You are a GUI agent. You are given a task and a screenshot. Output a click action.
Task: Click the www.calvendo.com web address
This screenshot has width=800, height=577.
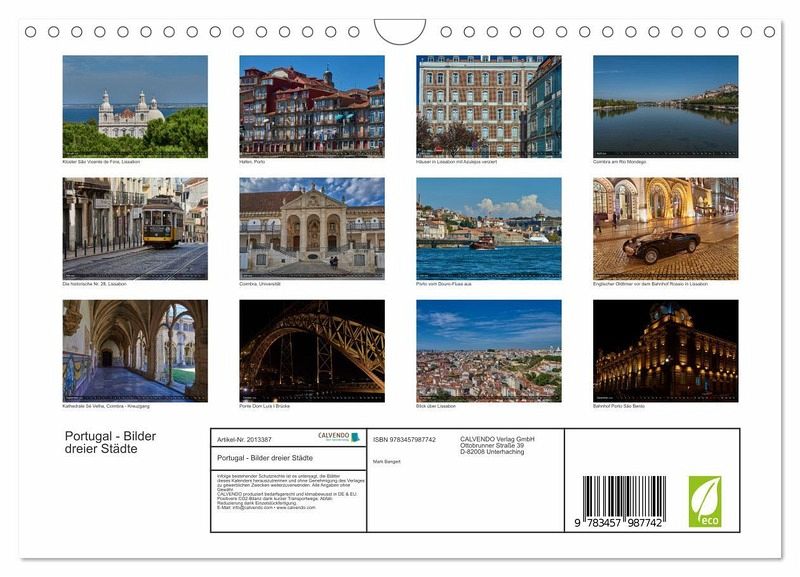[296, 508]
